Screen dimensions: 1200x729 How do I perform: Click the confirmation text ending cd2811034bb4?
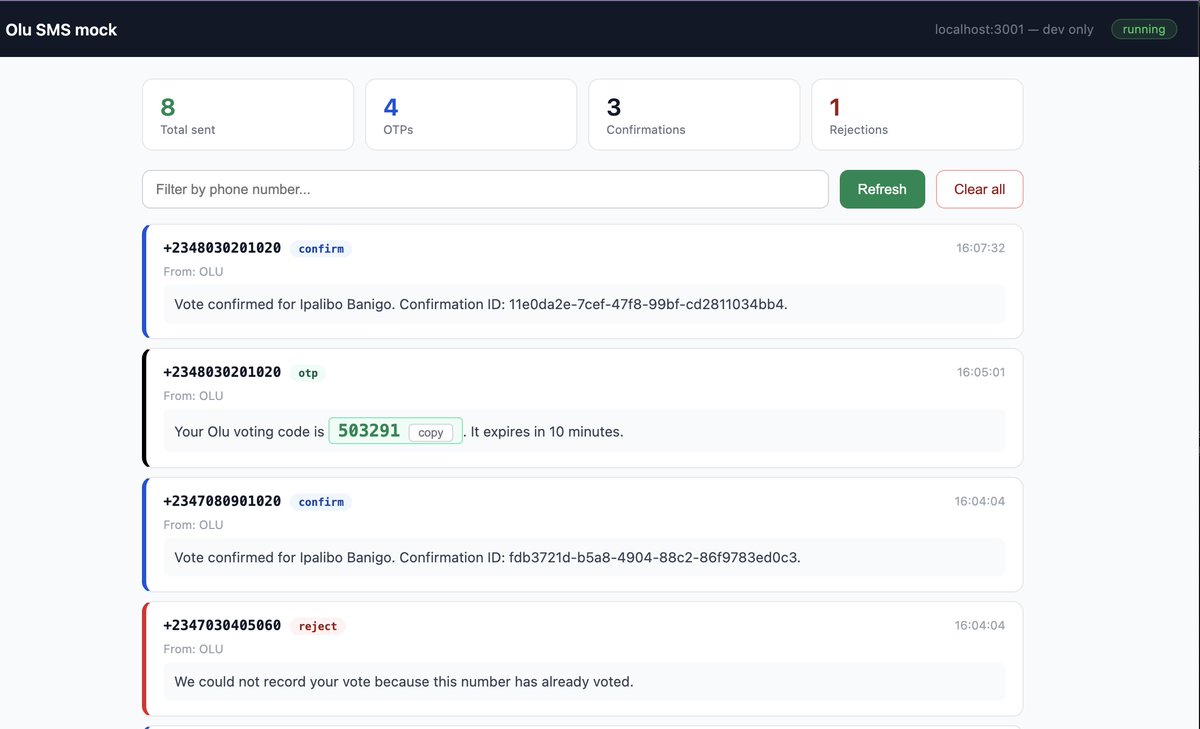pos(481,304)
